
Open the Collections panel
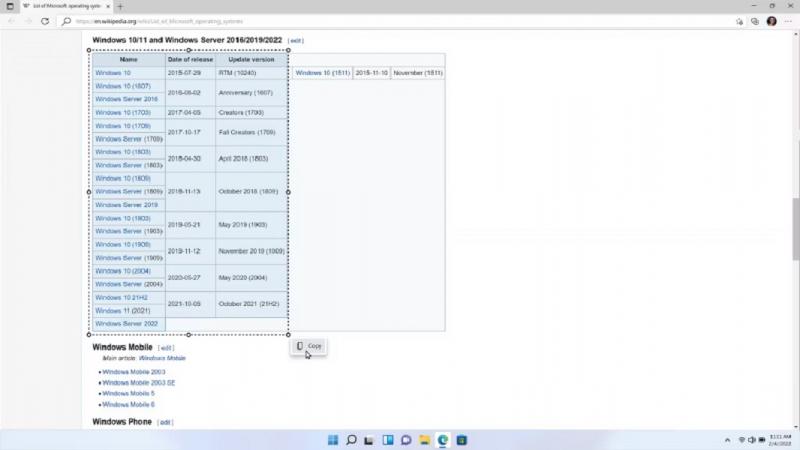tap(755, 21)
